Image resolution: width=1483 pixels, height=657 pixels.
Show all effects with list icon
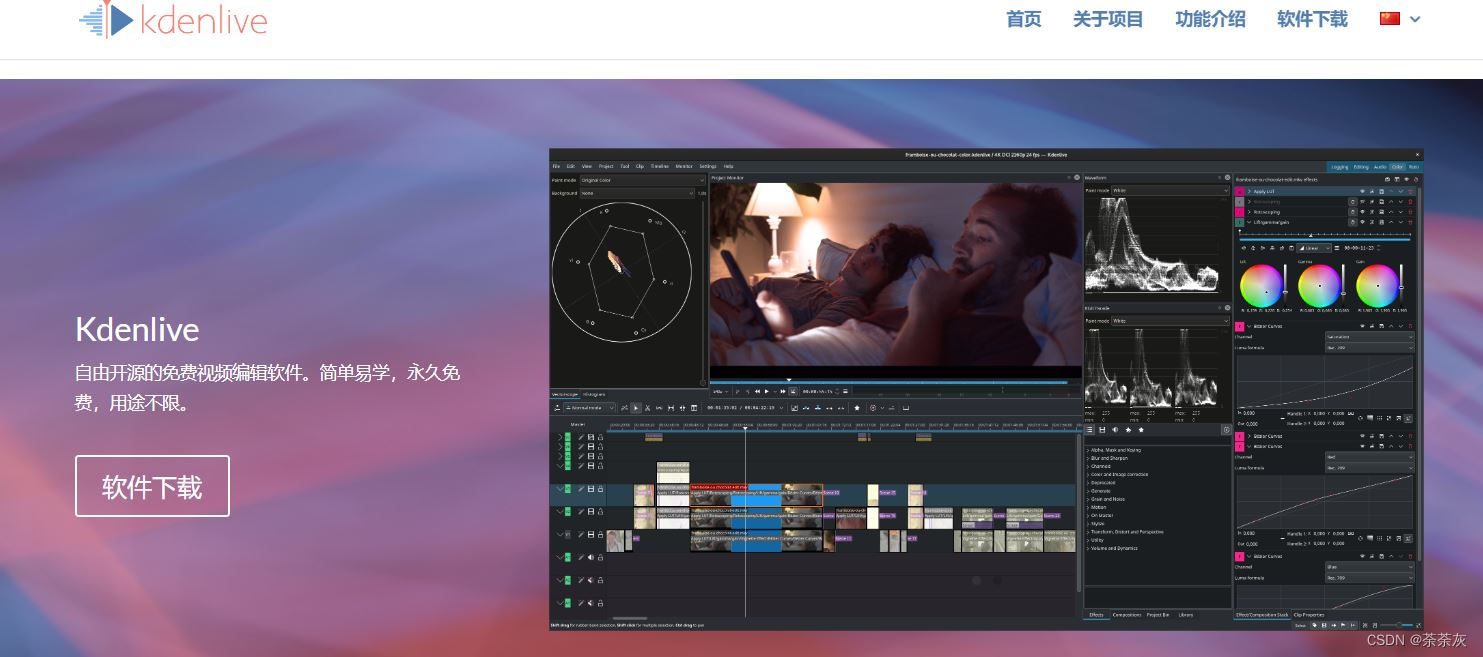(1089, 430)
